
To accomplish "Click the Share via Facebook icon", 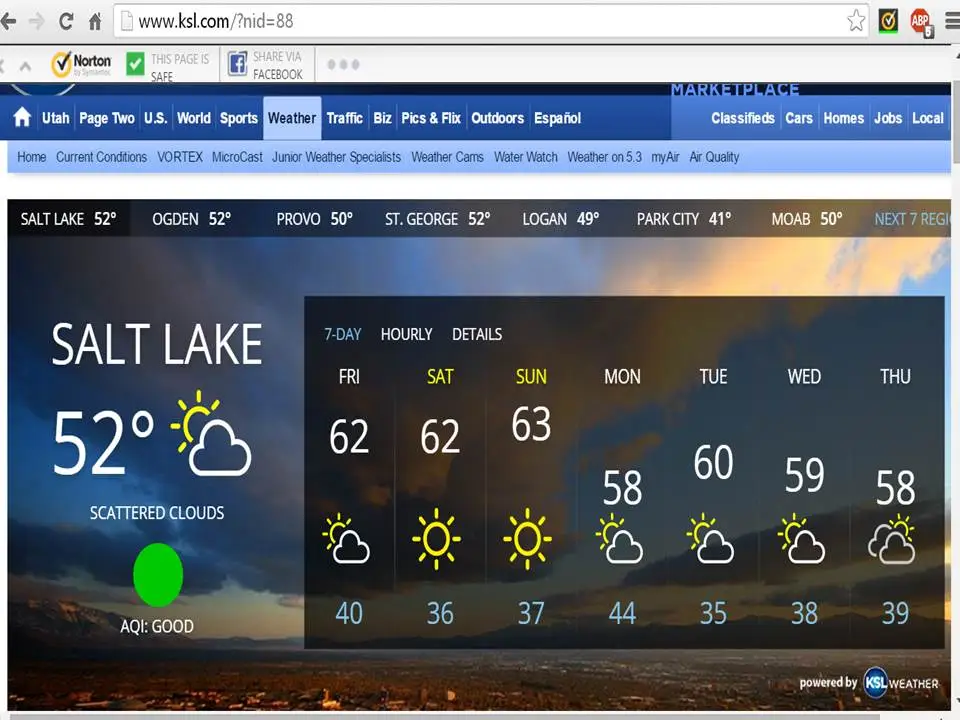I will (238, 65).
